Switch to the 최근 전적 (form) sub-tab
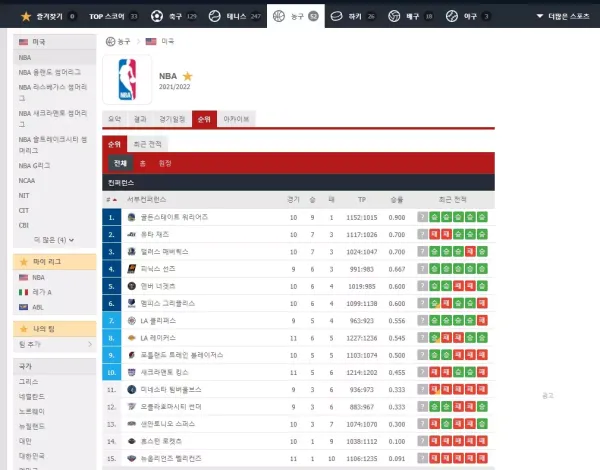The height and width of the screenshot is (470, 600). [x=147, y=144]
